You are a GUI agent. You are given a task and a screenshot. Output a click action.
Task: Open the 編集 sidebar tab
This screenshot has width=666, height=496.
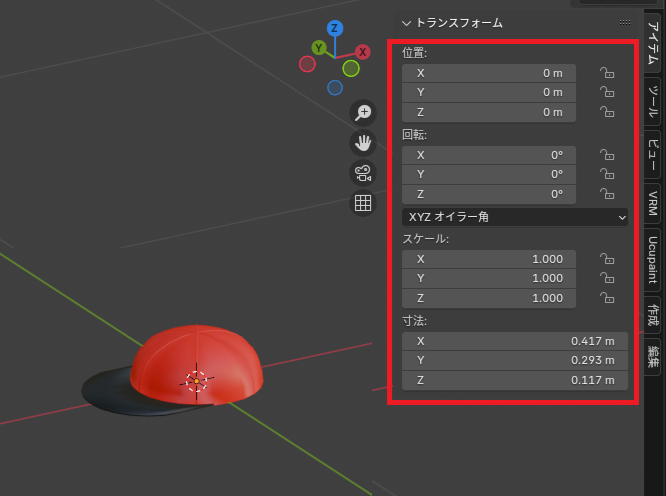point(652,357)
